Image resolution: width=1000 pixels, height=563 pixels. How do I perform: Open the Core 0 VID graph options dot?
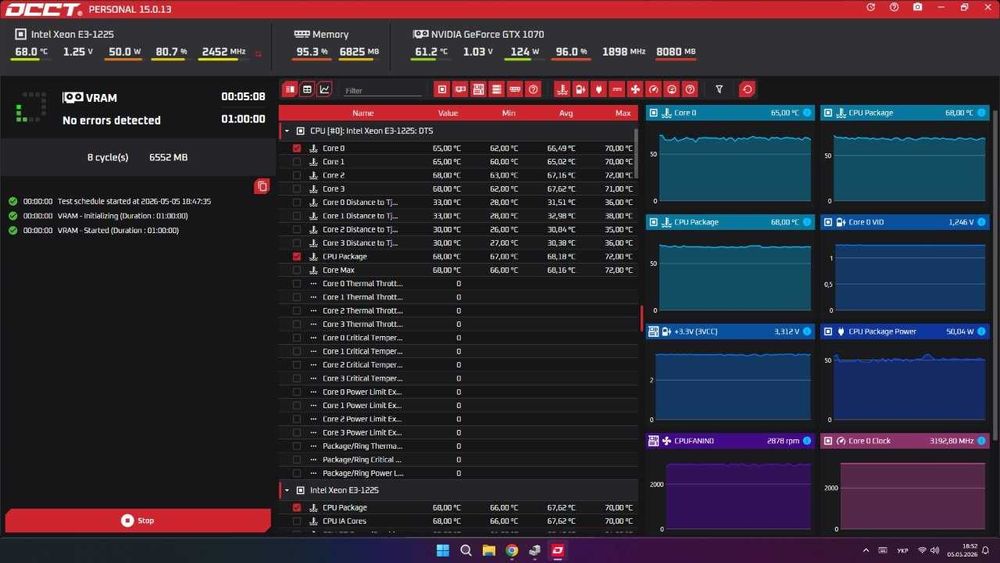[982, 222]
